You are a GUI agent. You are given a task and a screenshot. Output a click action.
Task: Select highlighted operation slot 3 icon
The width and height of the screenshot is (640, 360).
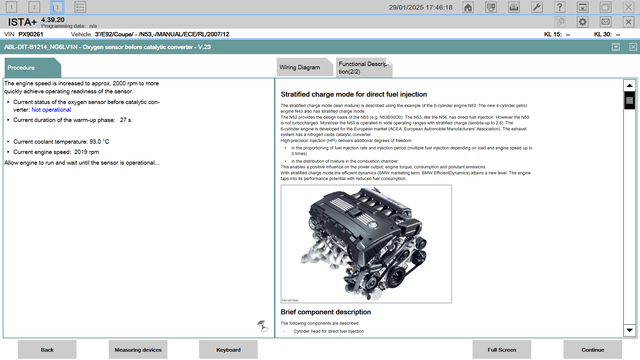coord(57,7)
